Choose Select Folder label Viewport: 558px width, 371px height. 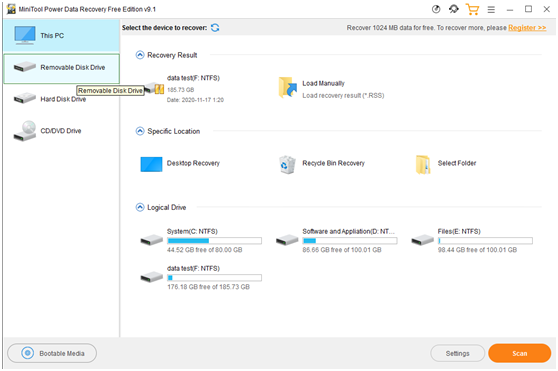[x=457, y=163]
